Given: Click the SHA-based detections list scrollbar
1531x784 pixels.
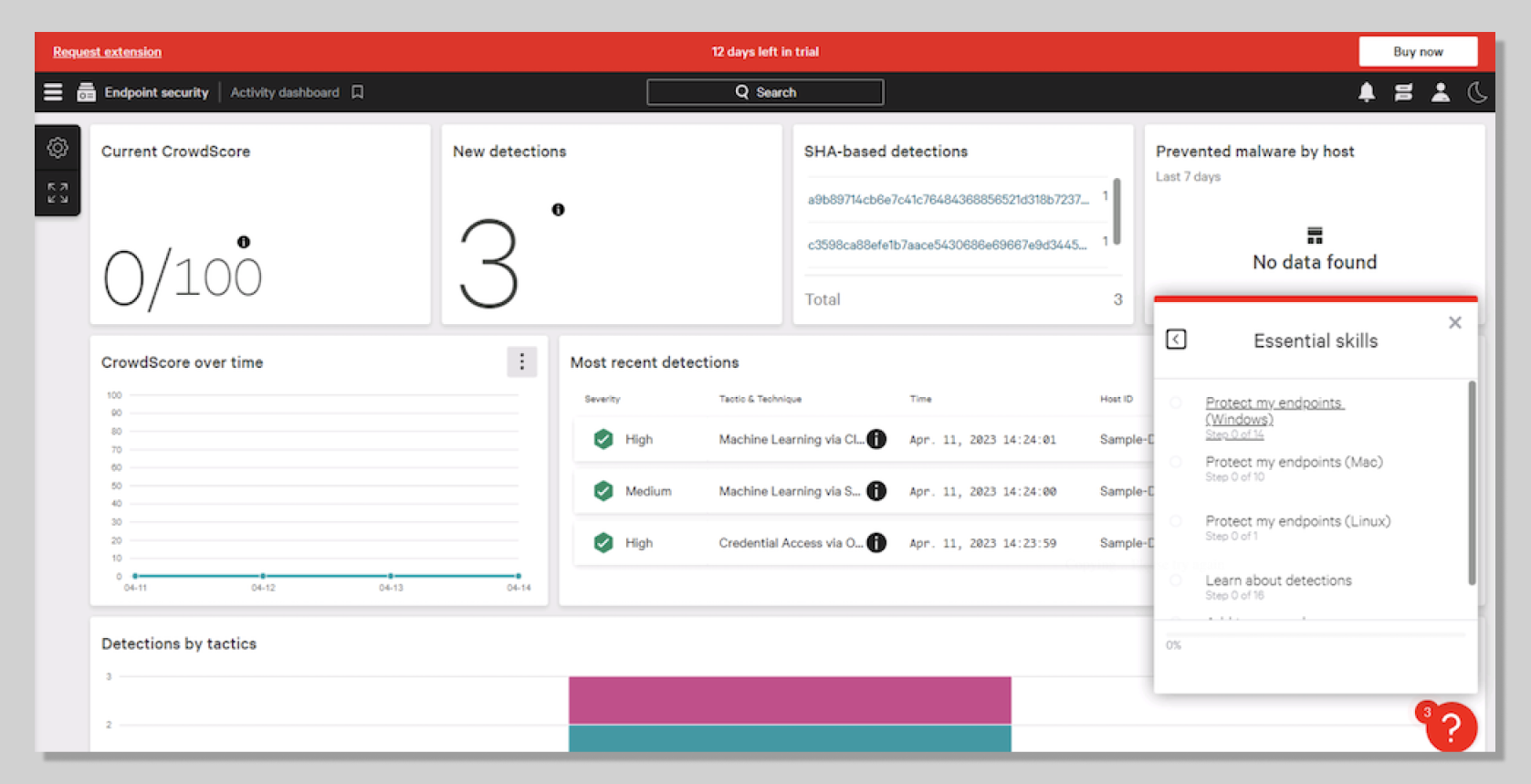Looking at the screenshot, I should click(1117, 211).
